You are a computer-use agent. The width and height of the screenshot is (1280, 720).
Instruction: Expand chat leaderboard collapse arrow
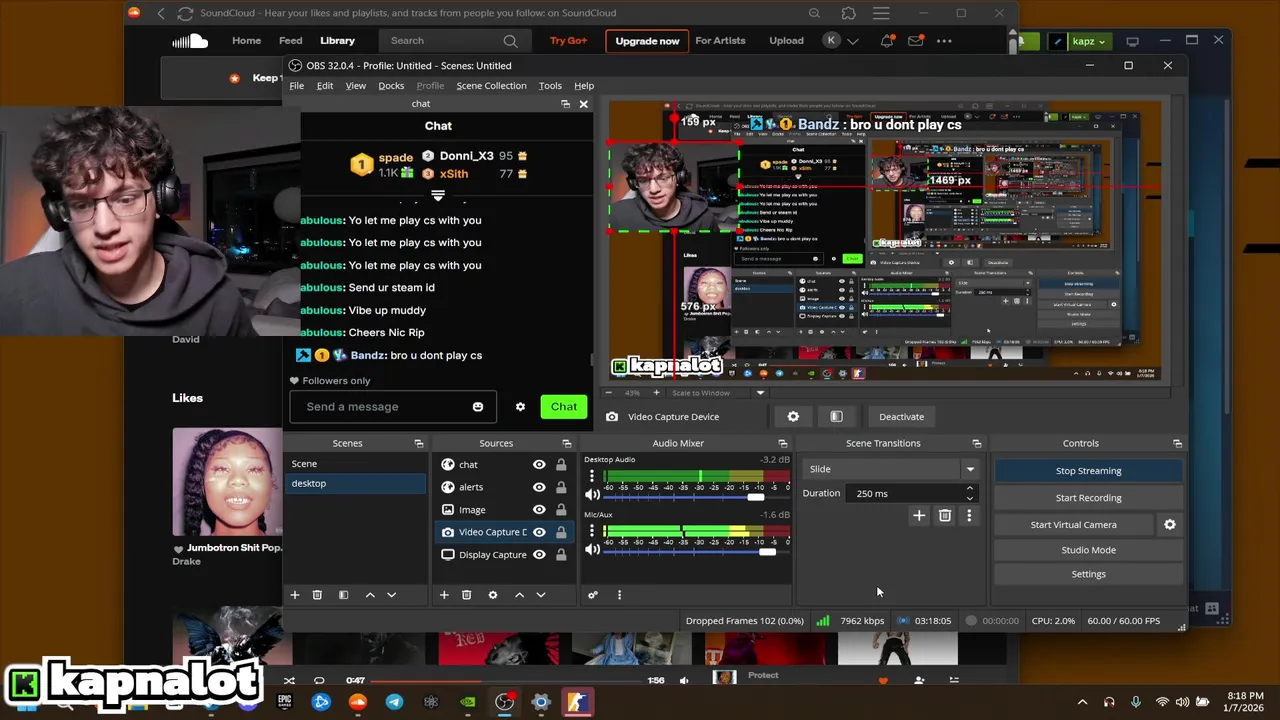coord(437,195)
